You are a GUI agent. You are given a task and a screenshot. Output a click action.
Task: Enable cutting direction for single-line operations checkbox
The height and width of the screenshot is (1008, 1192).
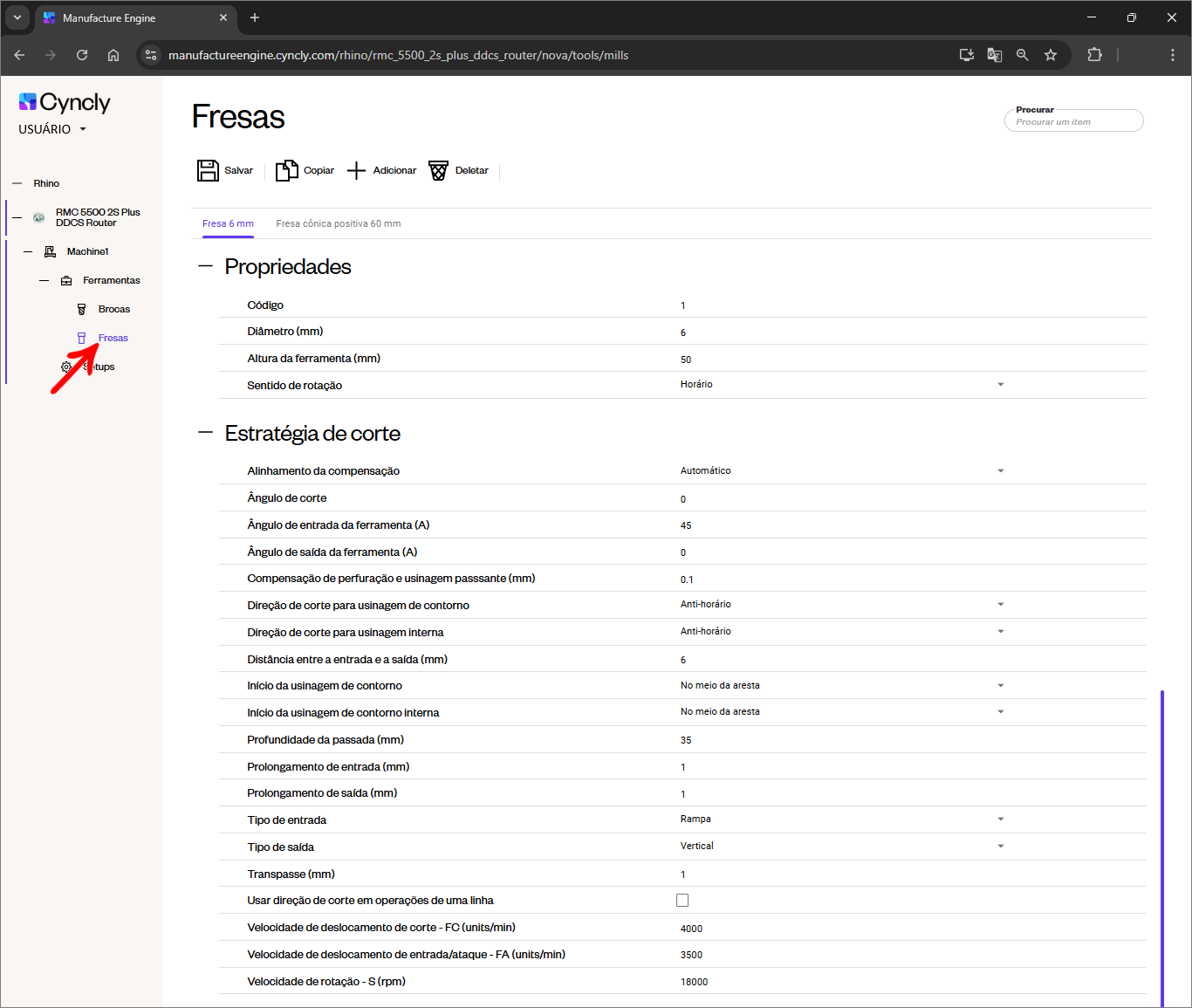click(682, 900)
